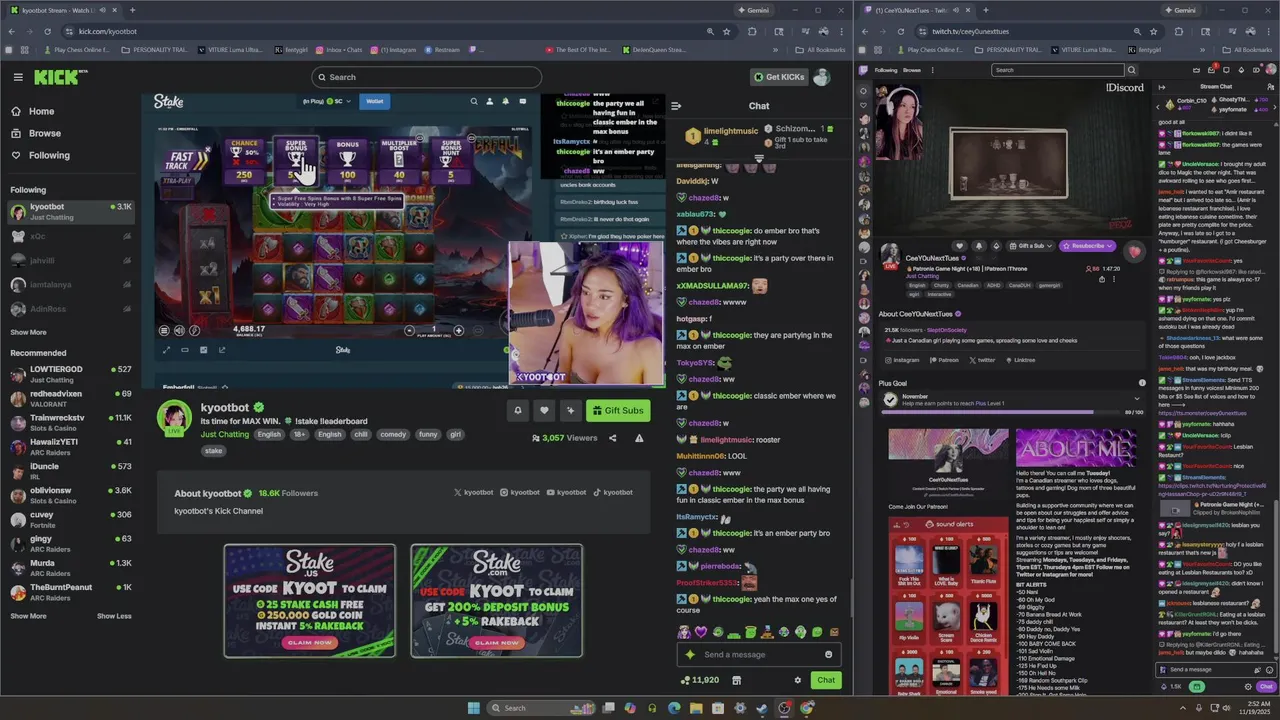Image resolution: width=1280 pixels, height=720 pixels.
Task: Open Kick chat emoji picker
Action: click(828, 655)
